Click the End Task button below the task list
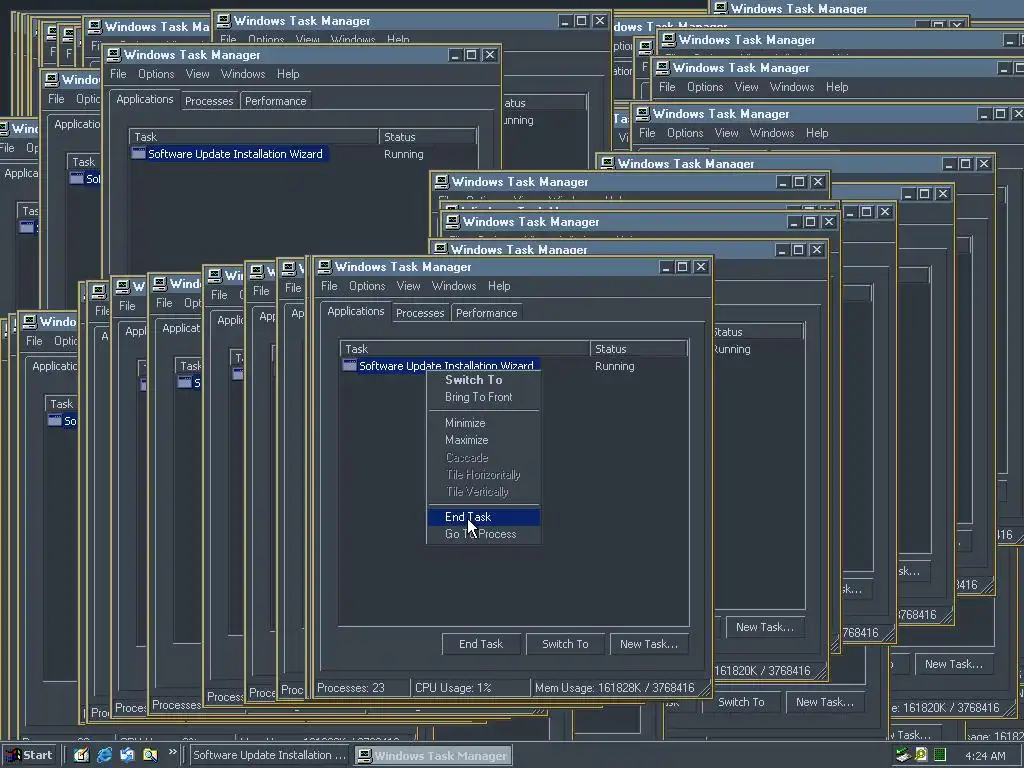Image resolution: width=1024 pixels, height=768 pixels. coord(481,644)
